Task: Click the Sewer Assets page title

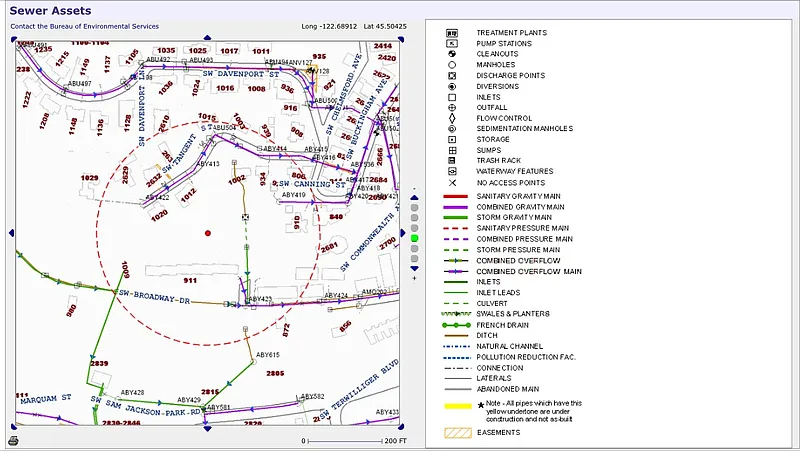Action: coord(45,10)
